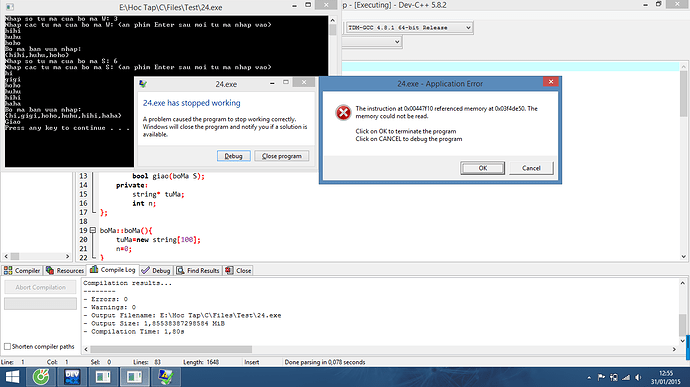690x387 pixels.
Task: Expand the dropdown below the compiler selector
Action: pos(372,42)
